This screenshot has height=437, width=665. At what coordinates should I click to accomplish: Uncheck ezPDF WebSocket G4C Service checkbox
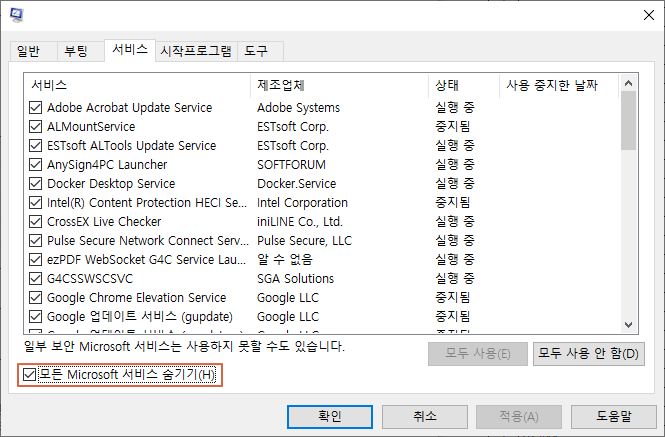(36, 260)
